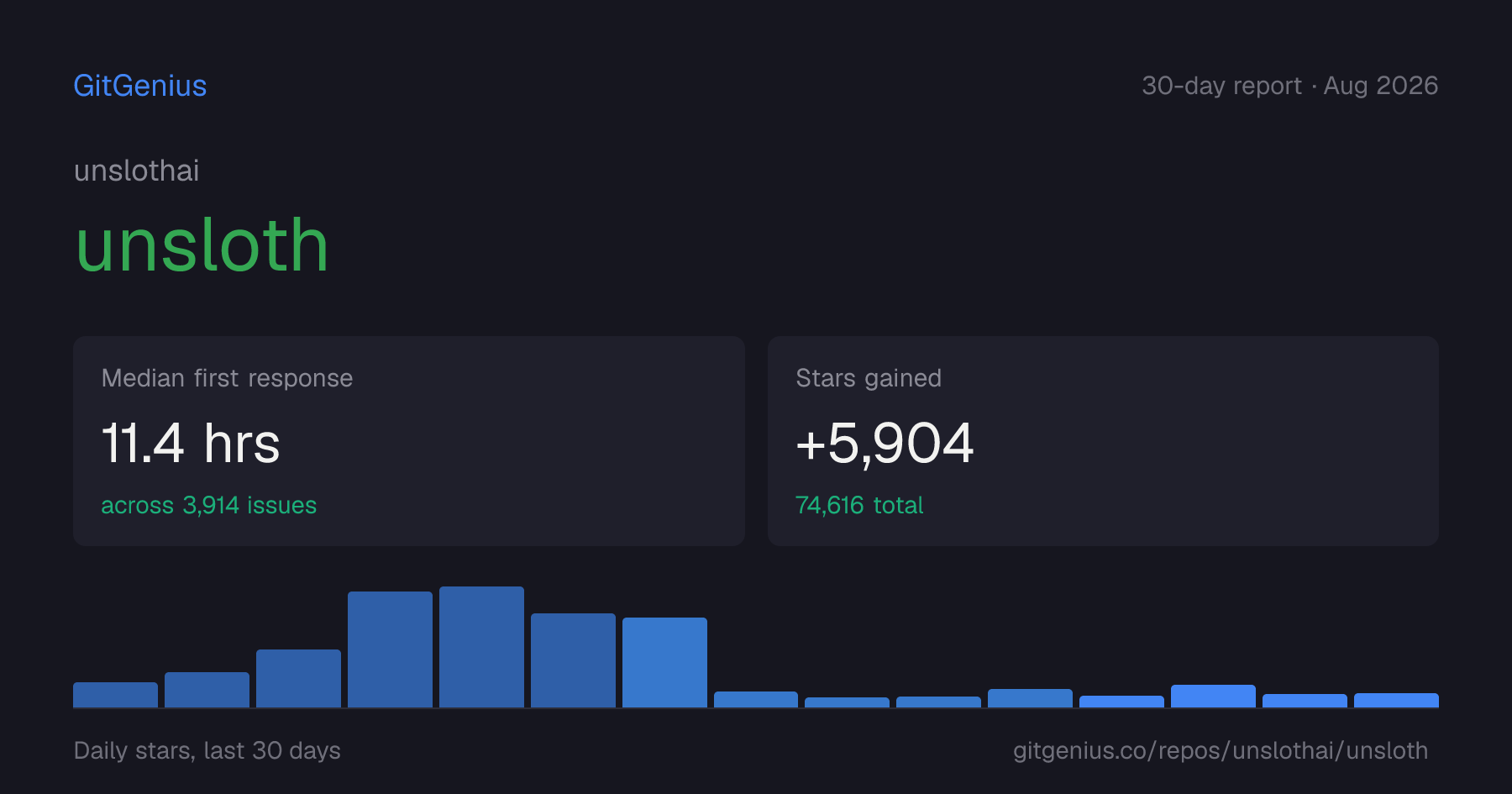Click the tallest bar in the daily stars chart

coord(481,647)
